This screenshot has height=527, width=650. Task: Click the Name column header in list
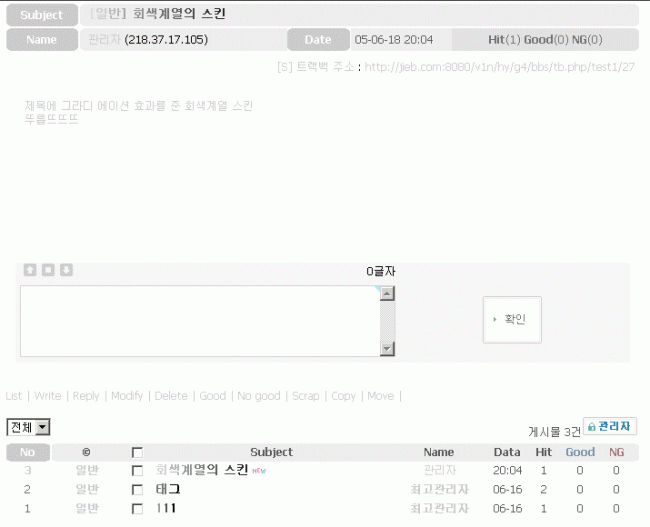point(439,452)
